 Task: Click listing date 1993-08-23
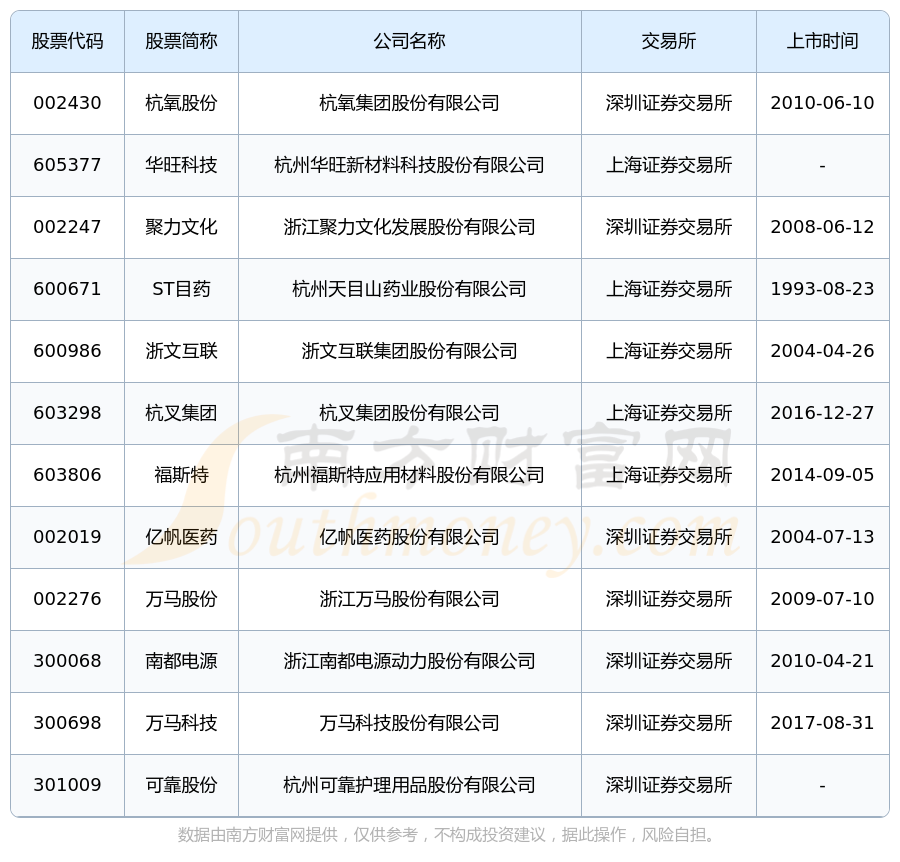tap(823, 289)
